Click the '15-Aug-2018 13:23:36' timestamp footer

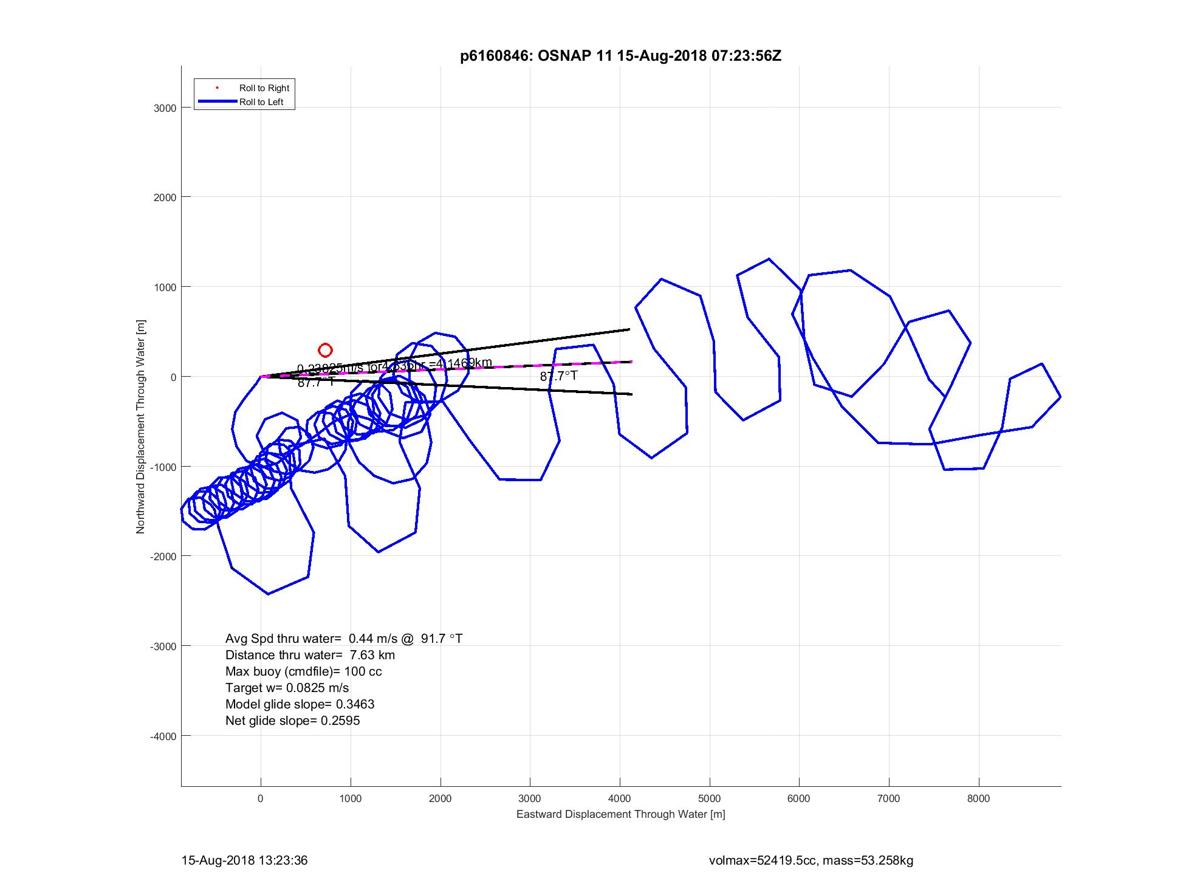coord(244,860)
